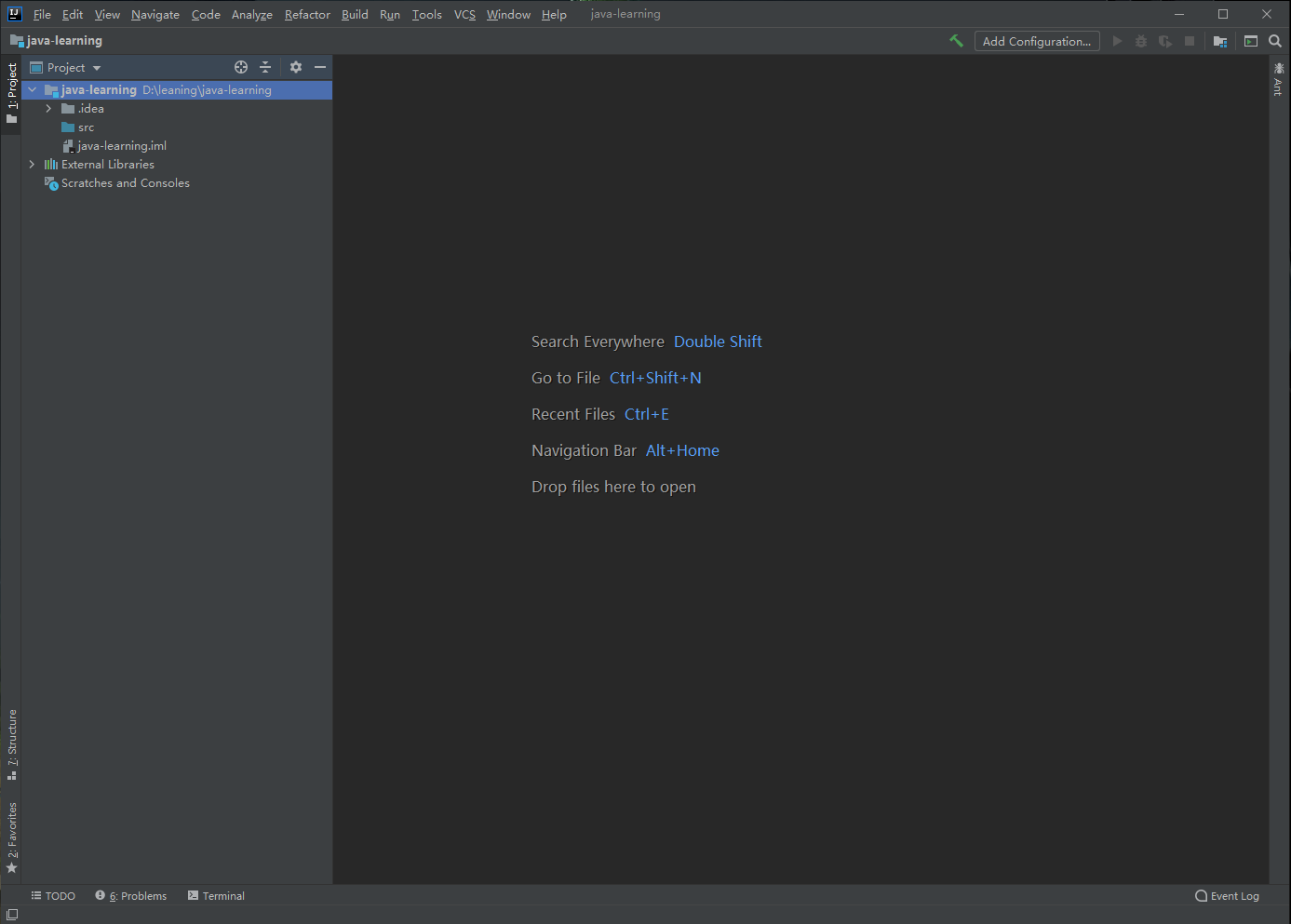Click the Locate/Select Opened File target icon
Screen dimensions: 1291x924
[241, 67]
